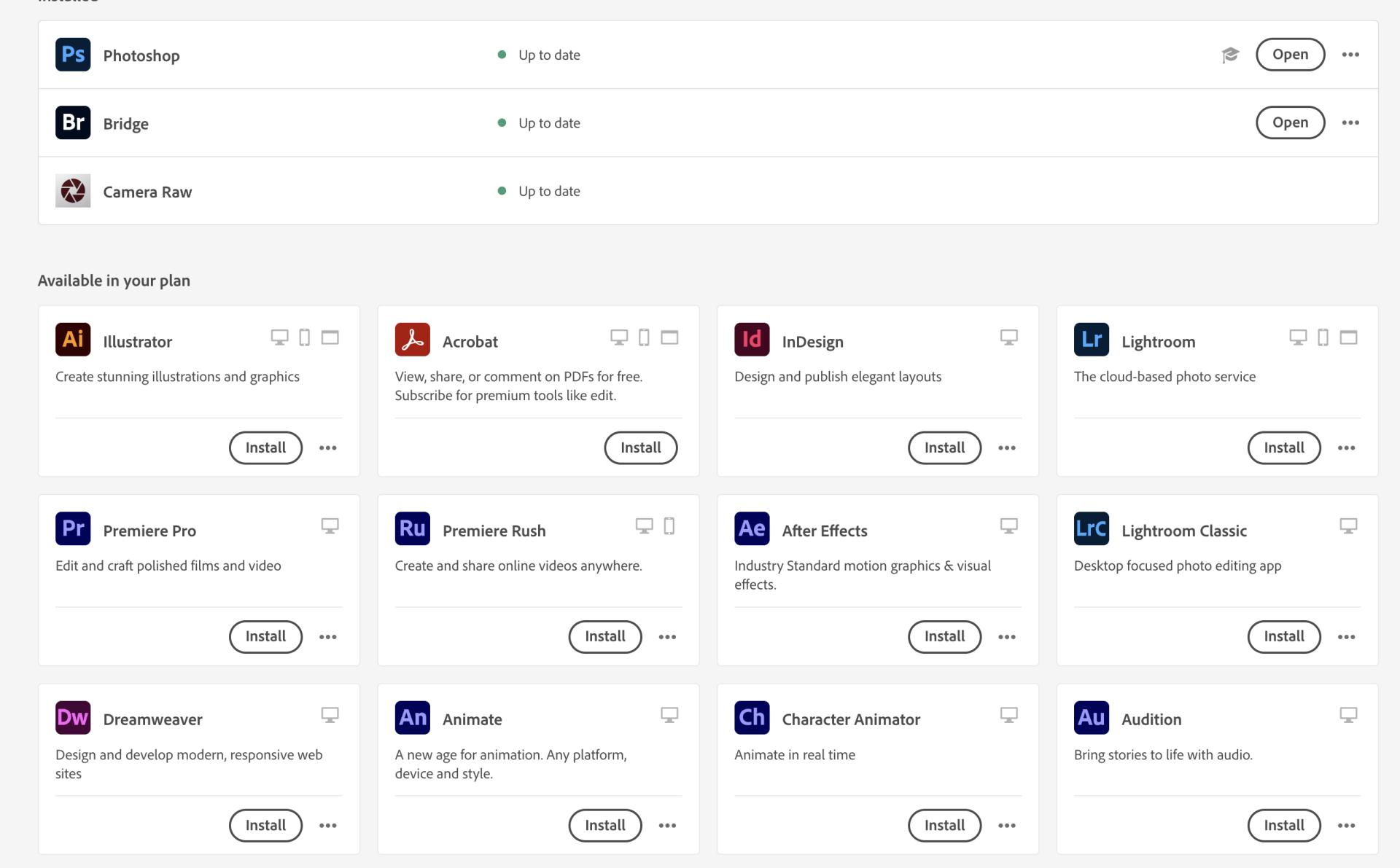Screen dimensions: 1400x868
Task: Show more actions for Audition
Action: click(1346, 826)
